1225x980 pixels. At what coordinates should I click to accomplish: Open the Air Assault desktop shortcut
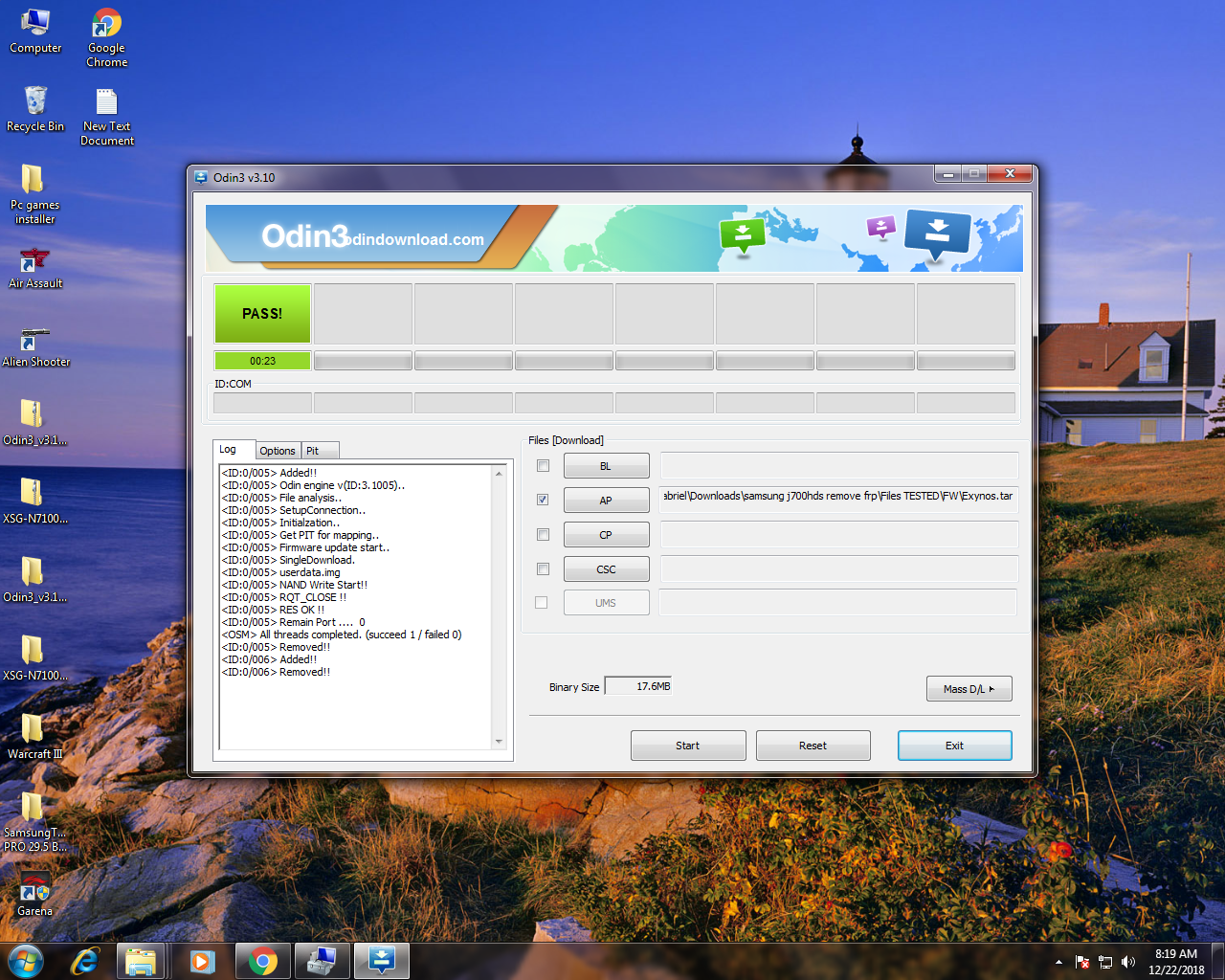[x=35, y=268]
